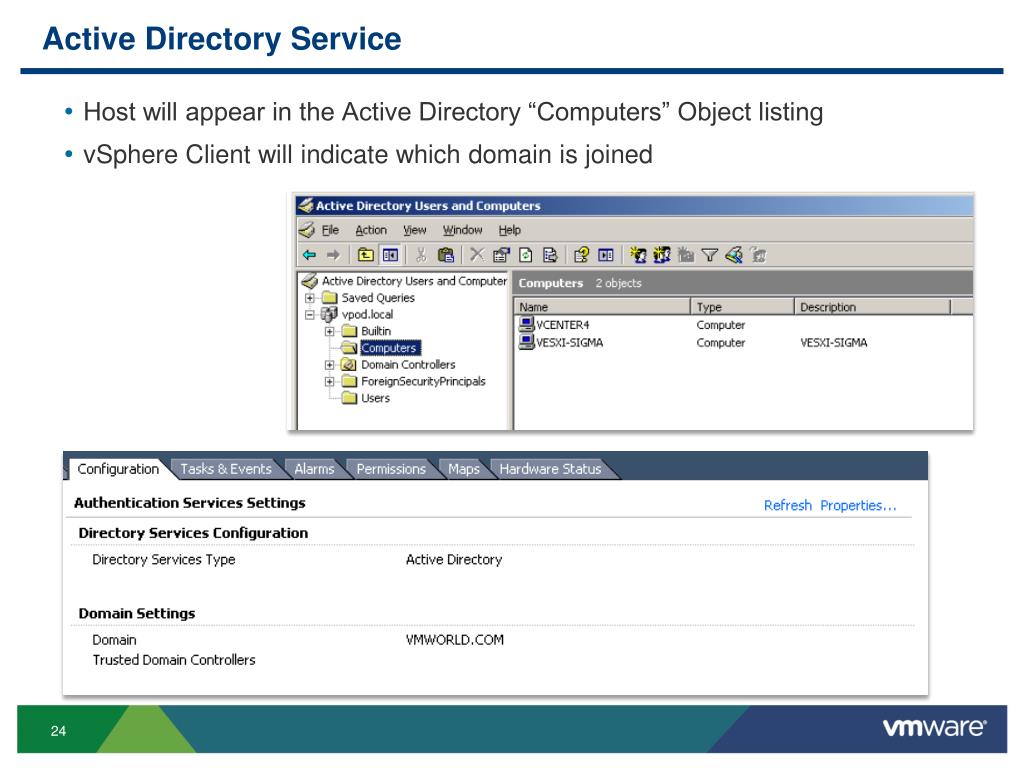Select Active Directory Users and Computers root
1024x768 pixels.
pos(414,281)
